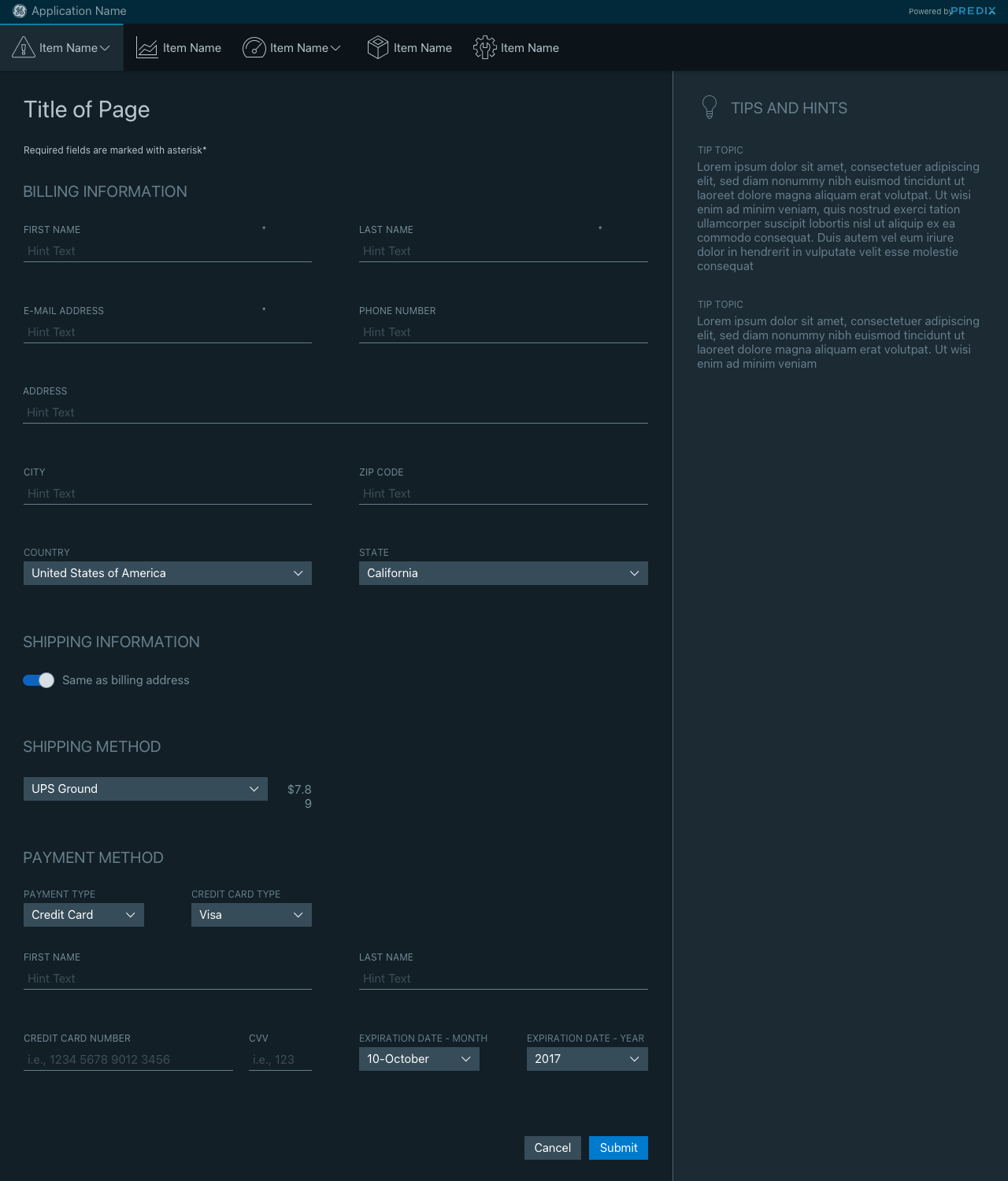The height and width of the screenshot is (1181, 1008).
Task: Click the gear wrench settings icon
Action: click(x=484, y=48)
